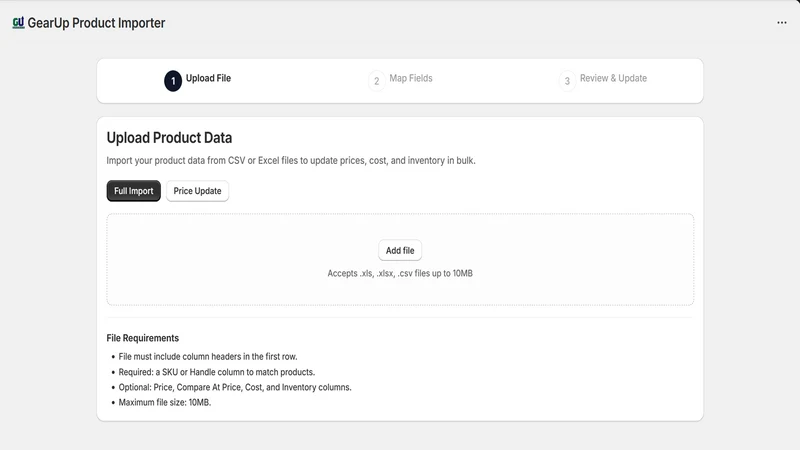This screenshot has width=800, height=450.
Task: Click the step 3 number circle
Action: pos(567,81)
